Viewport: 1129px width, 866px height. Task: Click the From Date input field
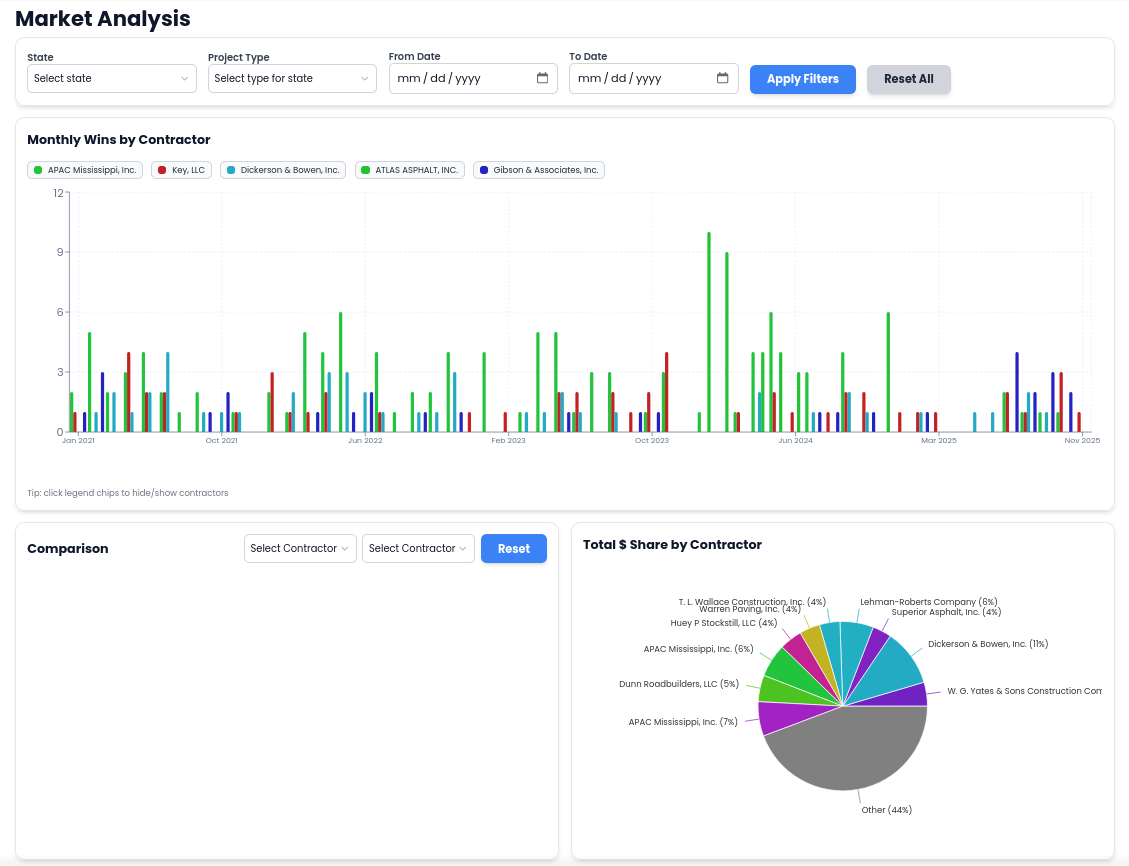point(473,78)
